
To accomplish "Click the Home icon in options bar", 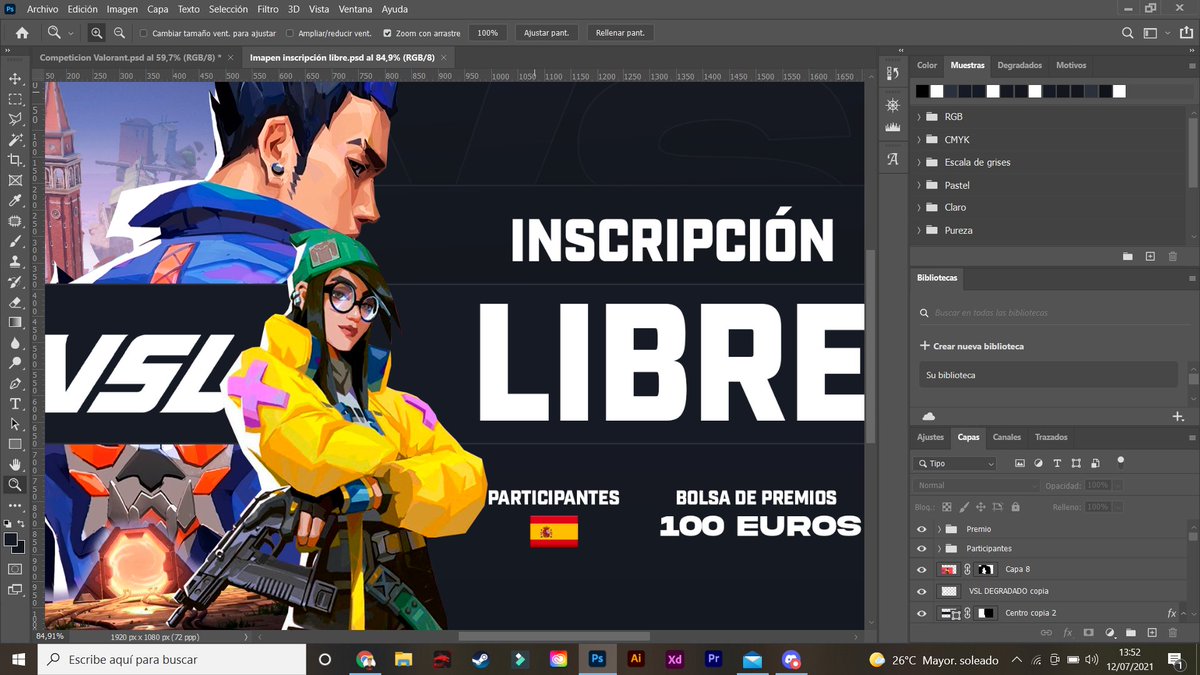I will tap(22, 33).
